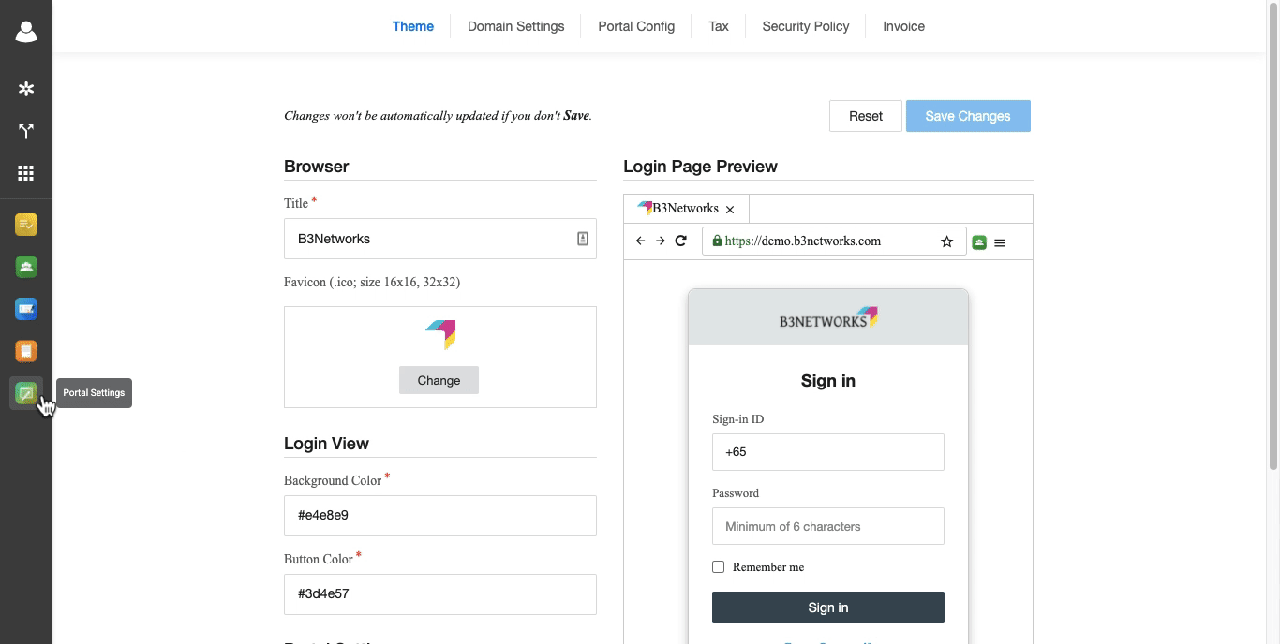1280x644 pixels.
Task: Click the asterisk icon in the sidebar
Action: 26,89
